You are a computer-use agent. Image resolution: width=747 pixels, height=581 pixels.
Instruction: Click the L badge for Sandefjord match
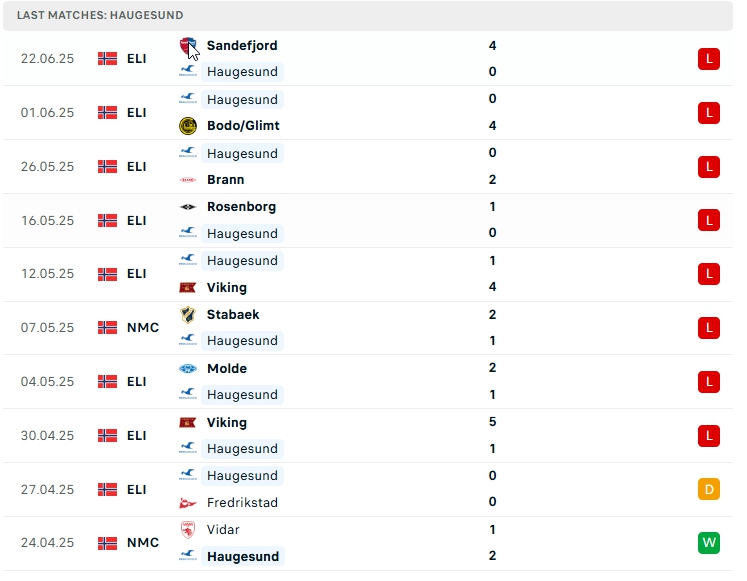pos(709,59)
